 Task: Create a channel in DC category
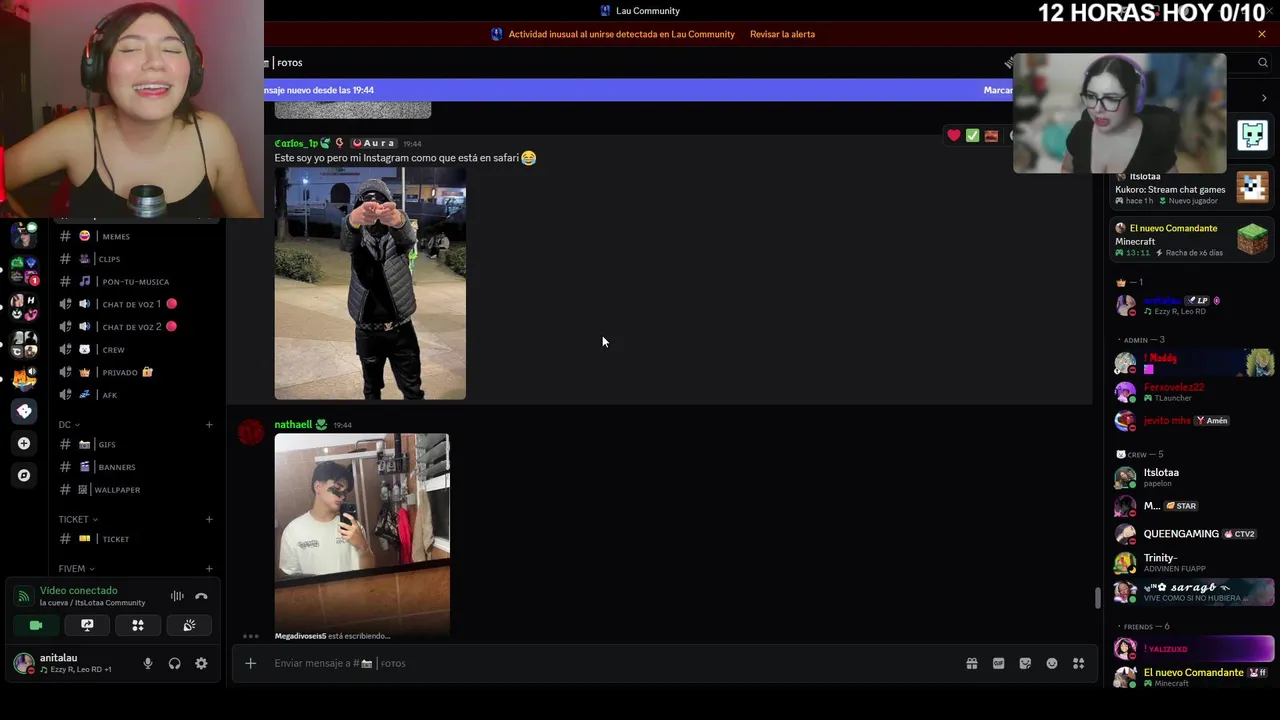pos(209,425)
